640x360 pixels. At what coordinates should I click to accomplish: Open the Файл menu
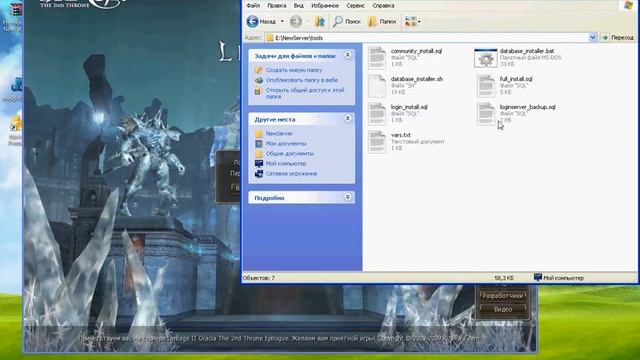point(253,6)
